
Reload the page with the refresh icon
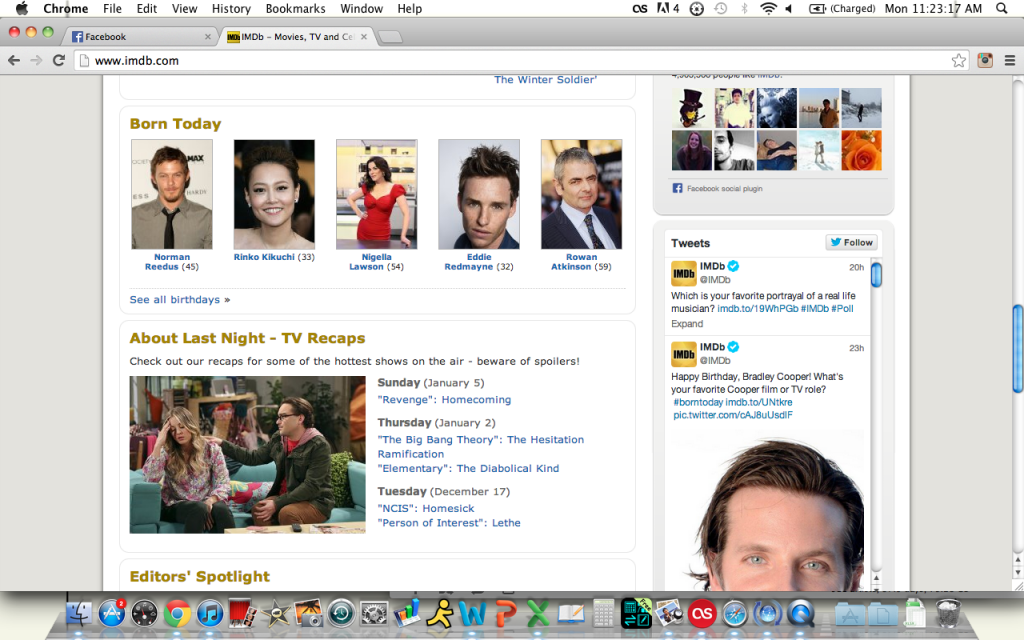(59, 60)
